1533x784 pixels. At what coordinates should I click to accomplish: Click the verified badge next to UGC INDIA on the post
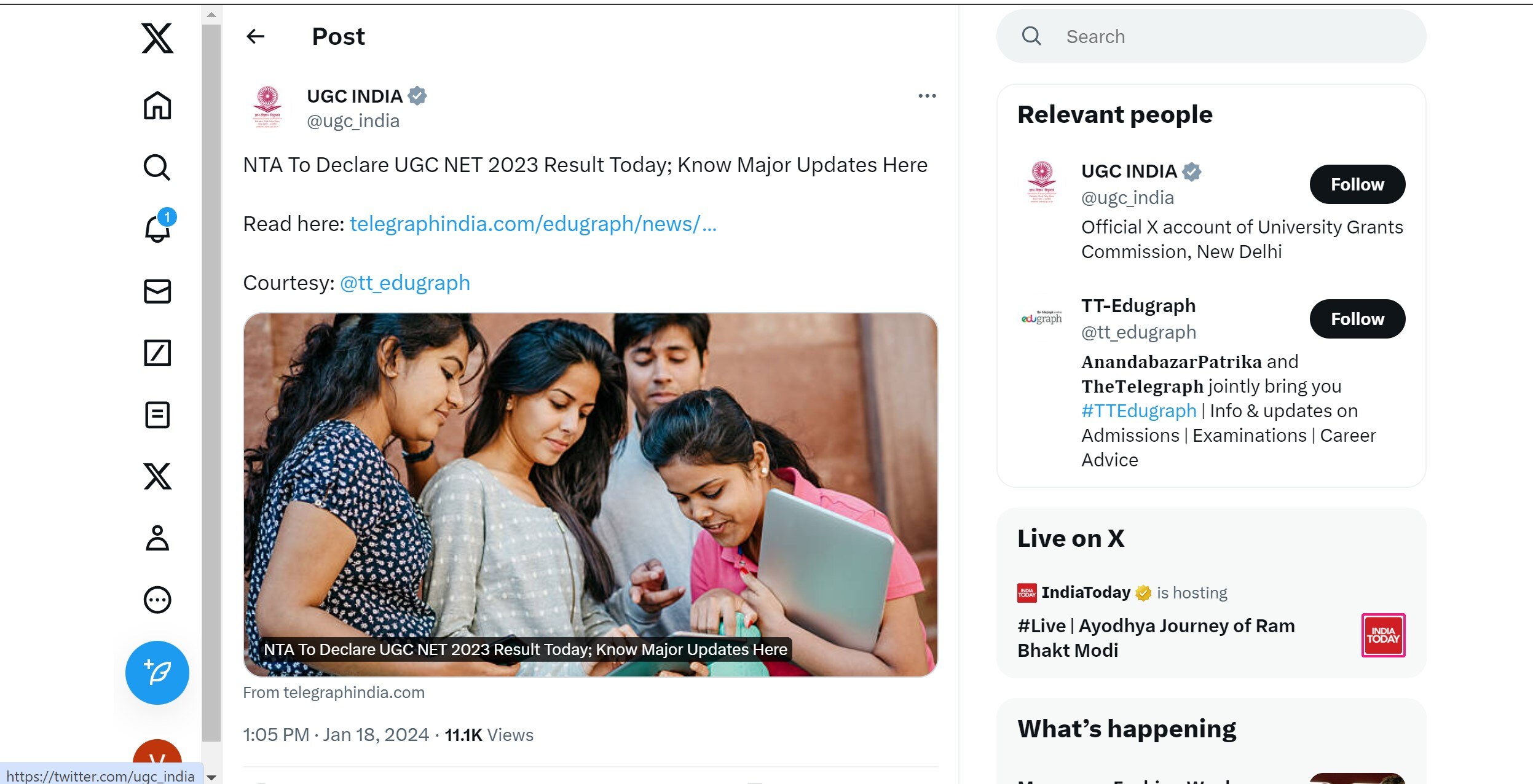coord(417,96)
